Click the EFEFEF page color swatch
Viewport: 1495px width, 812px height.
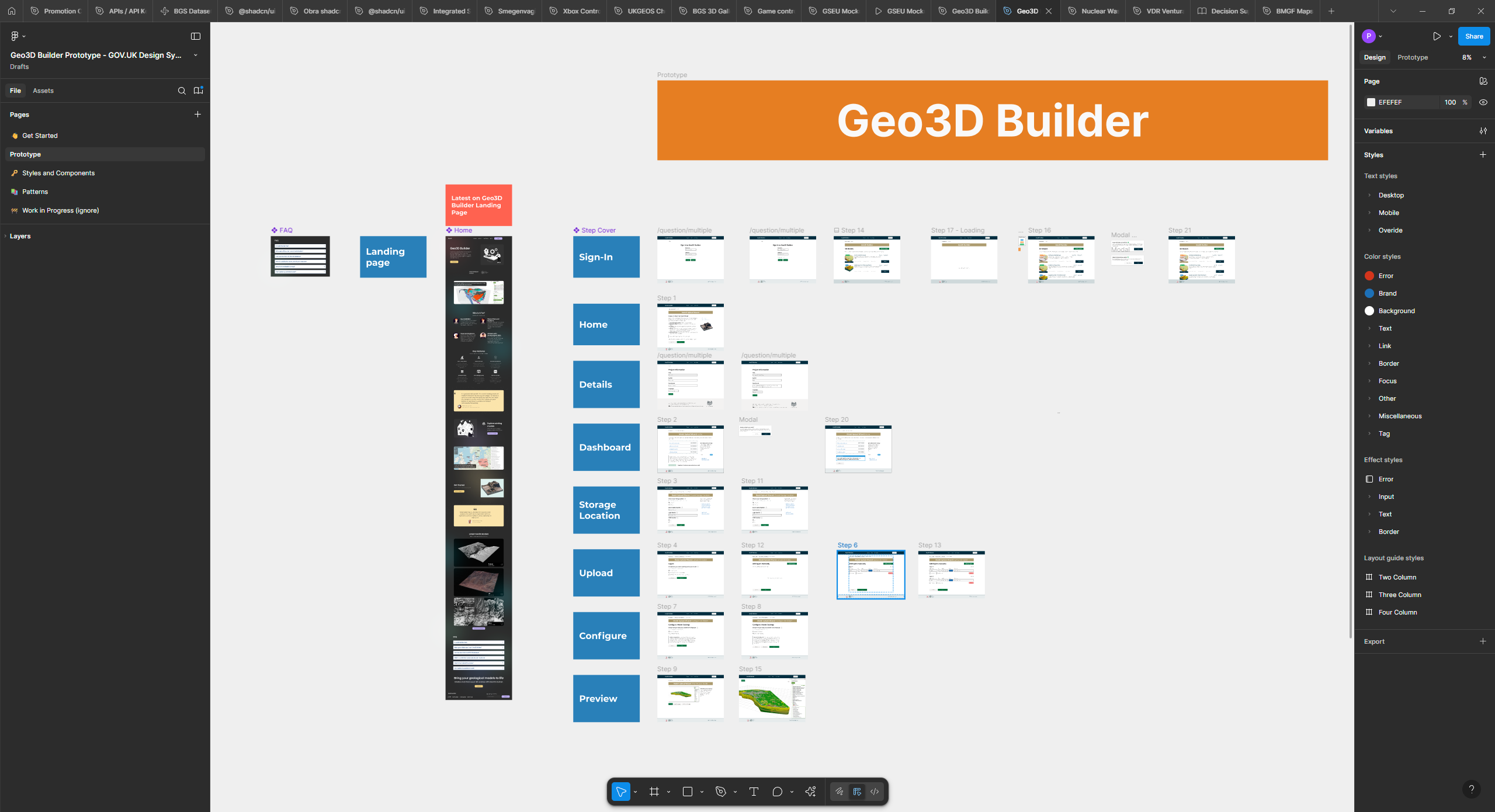point(1371,102)
